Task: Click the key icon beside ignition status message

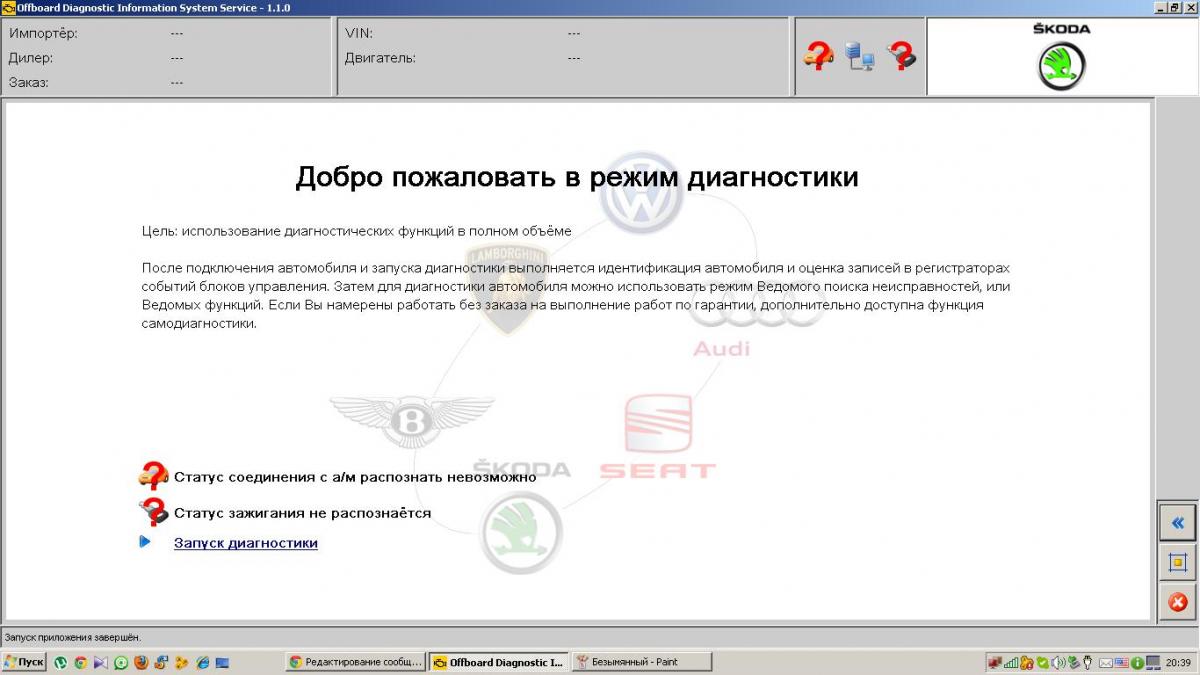Action: tap(153, 512)
